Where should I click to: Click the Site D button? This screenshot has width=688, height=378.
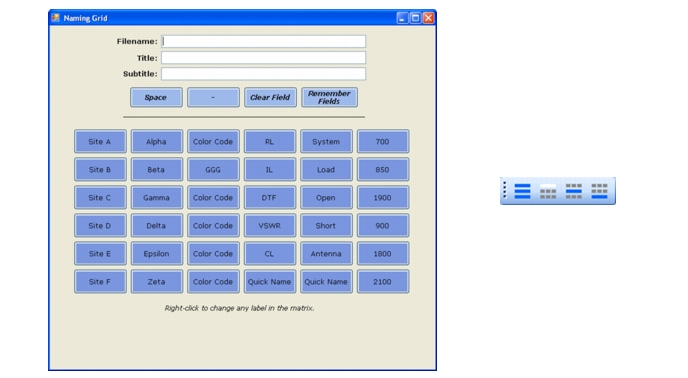click(x=100, y=226)
